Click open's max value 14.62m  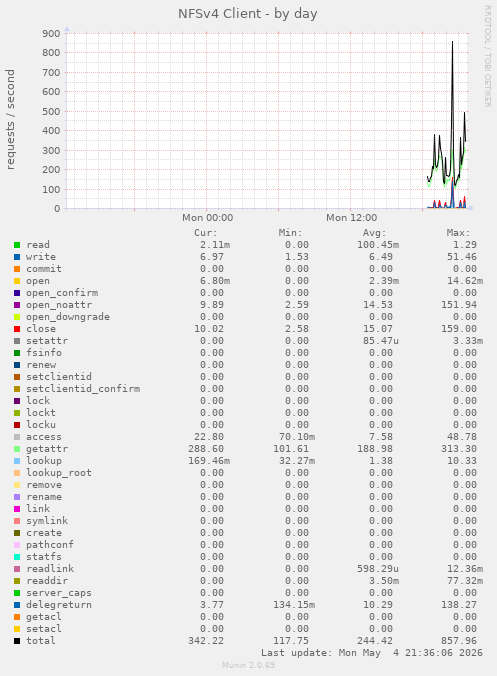[465, 281]
